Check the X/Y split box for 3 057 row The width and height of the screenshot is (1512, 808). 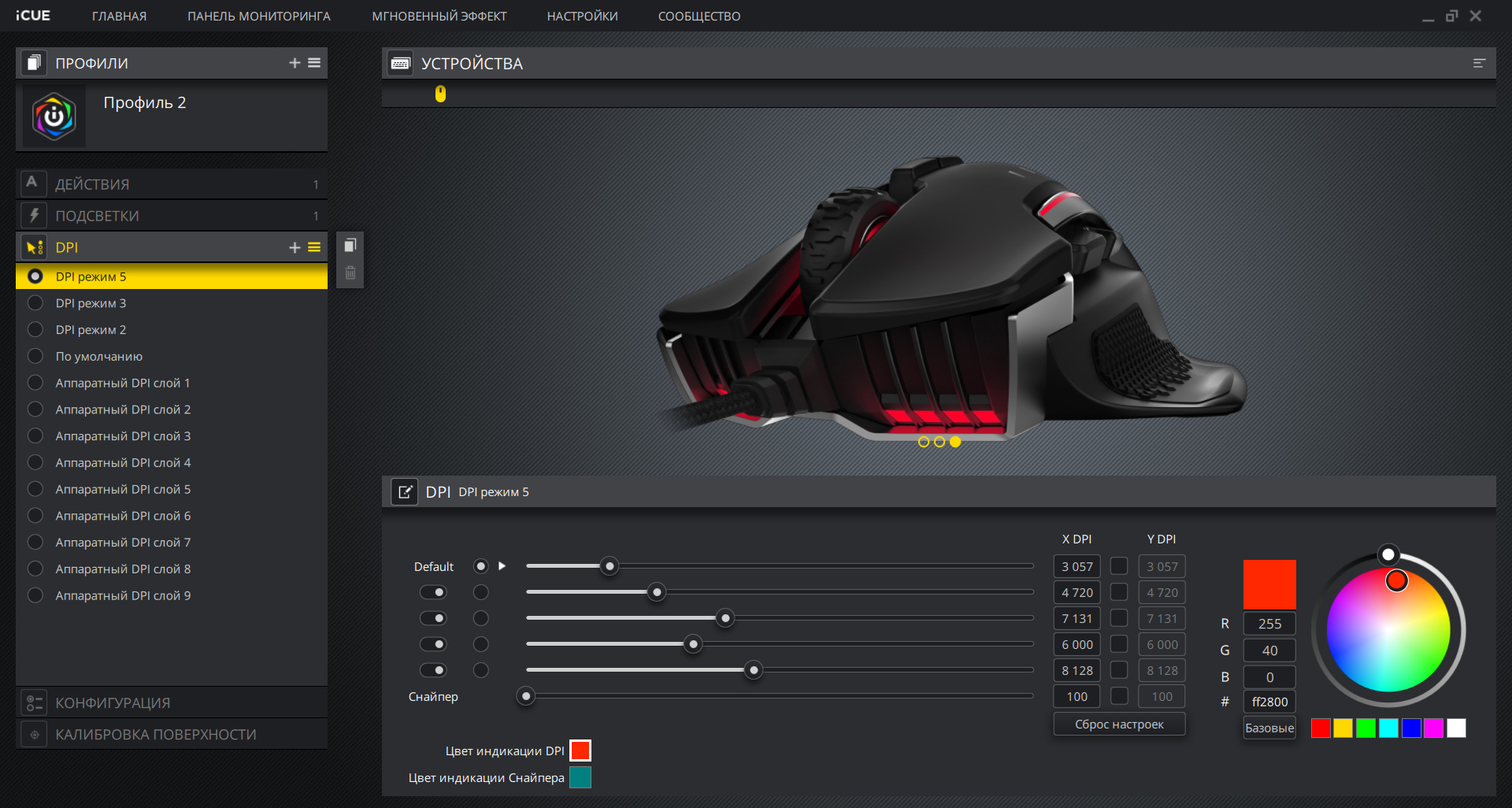click(1118, 566)
